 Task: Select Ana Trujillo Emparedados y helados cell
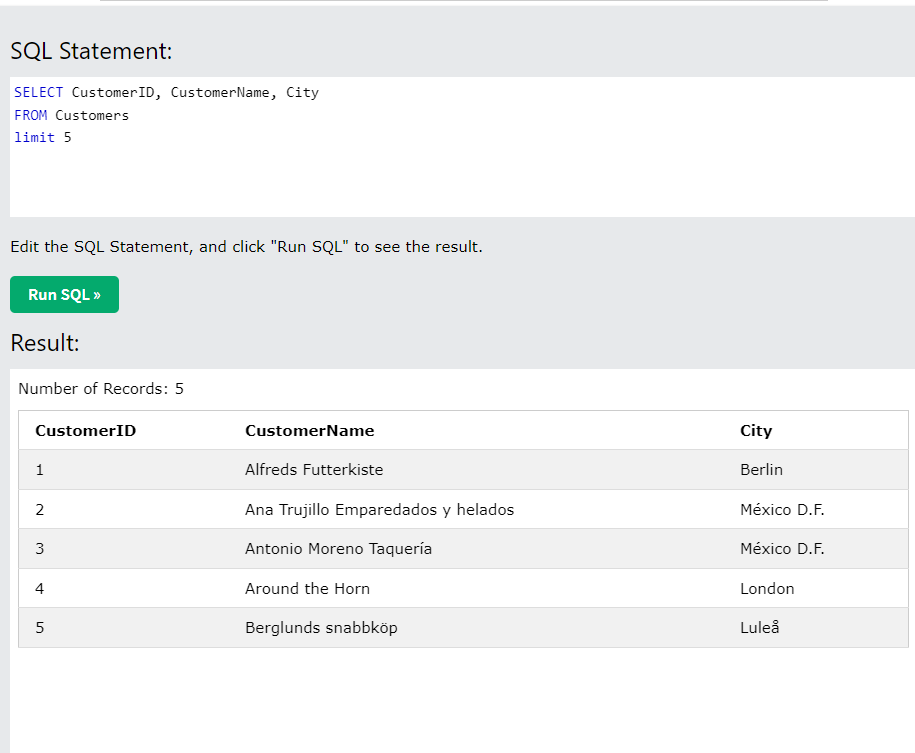click(x=379, y=510)
